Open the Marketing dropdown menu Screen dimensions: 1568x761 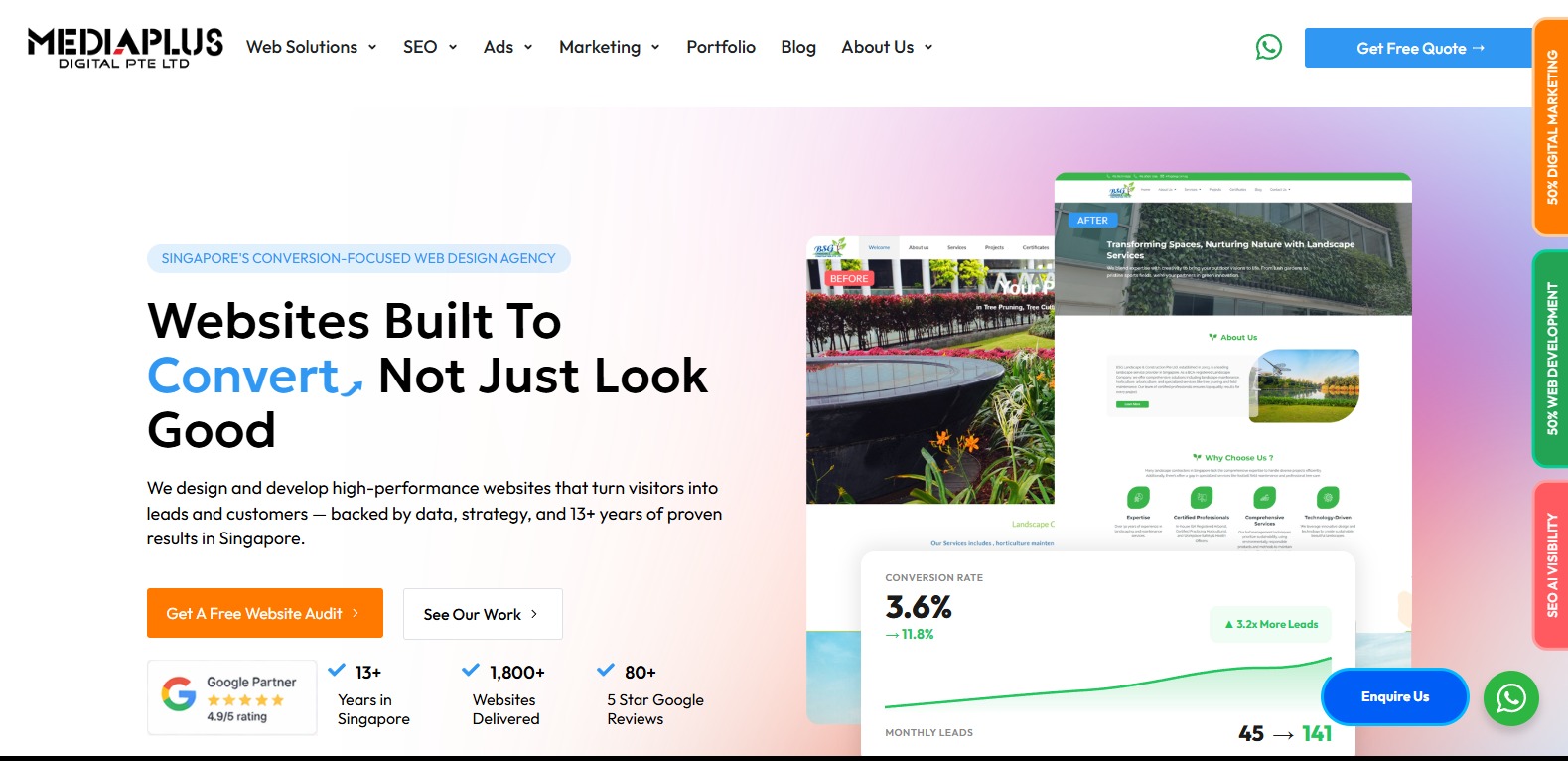click(x=610, y=47)
